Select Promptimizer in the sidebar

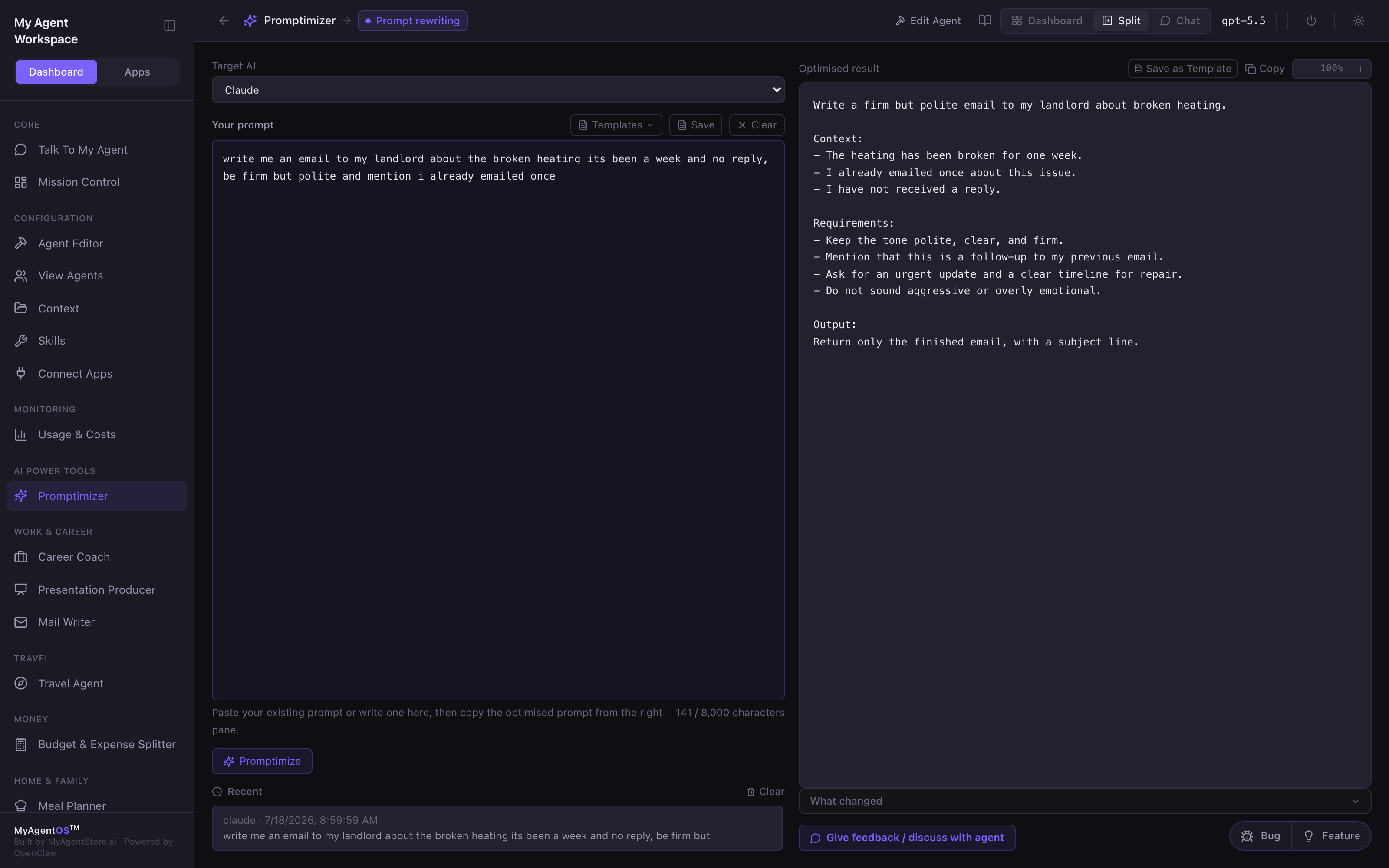click(x=96, y=496)
